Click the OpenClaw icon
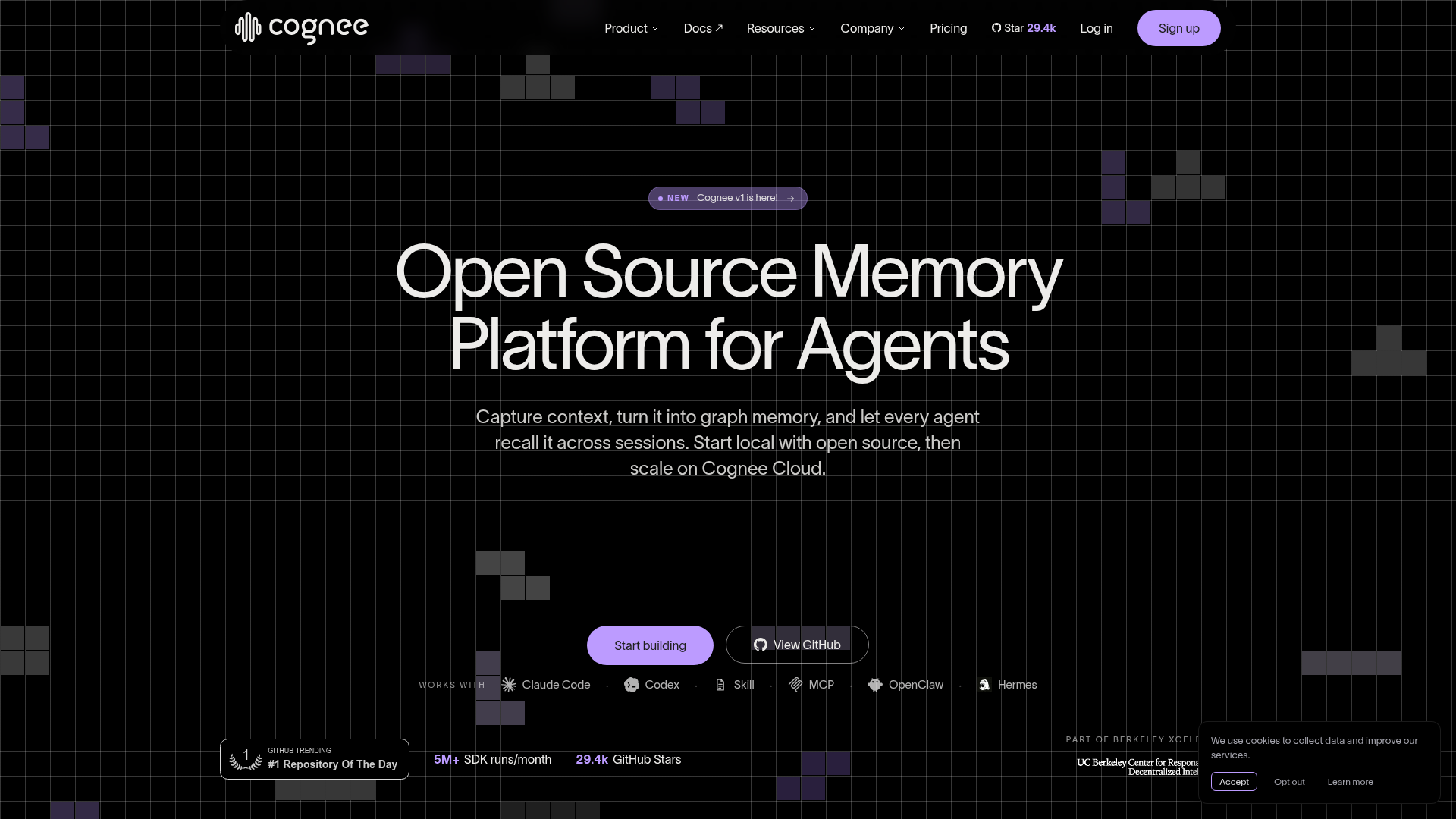This screenshot has height=819, width=1456. (875, 685)
